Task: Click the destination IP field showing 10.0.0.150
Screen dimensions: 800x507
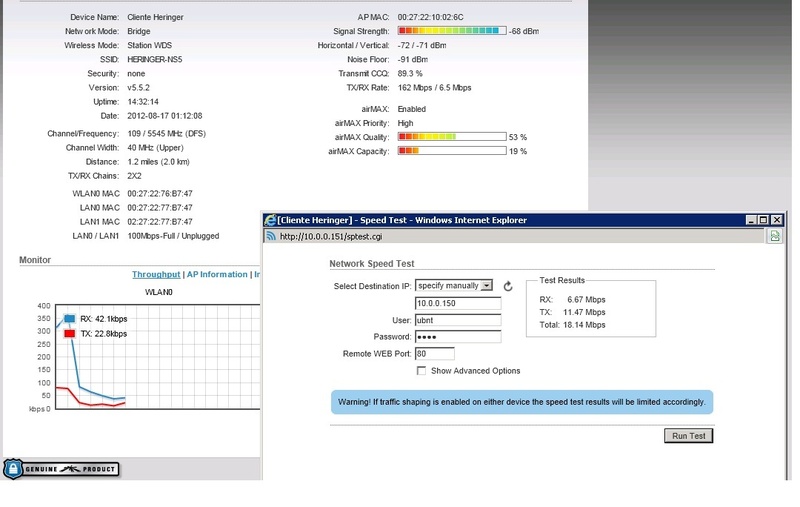Action: click(x=458, y=303)
